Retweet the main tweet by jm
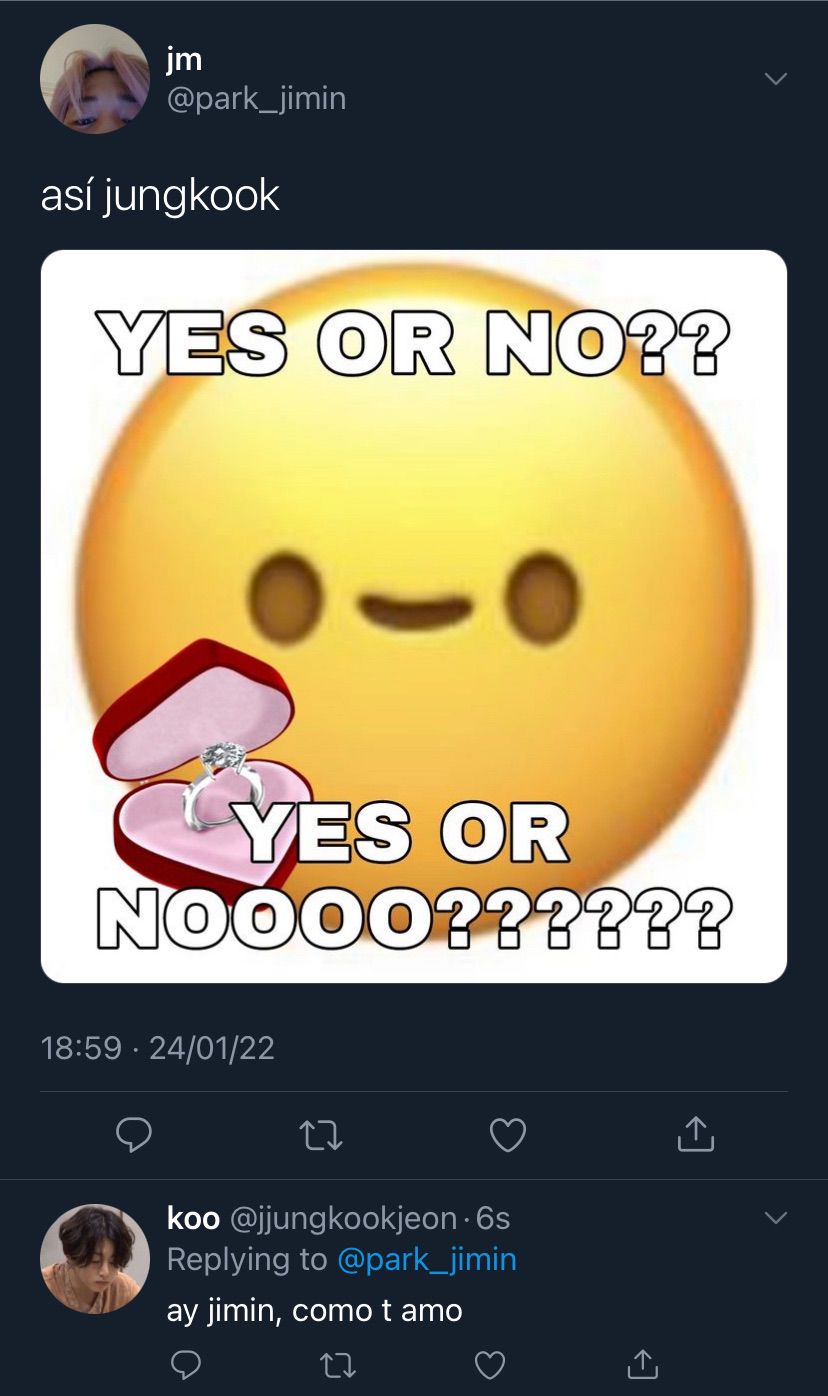The height and width of the screenshot is (1396, 828). point(321,1135)
